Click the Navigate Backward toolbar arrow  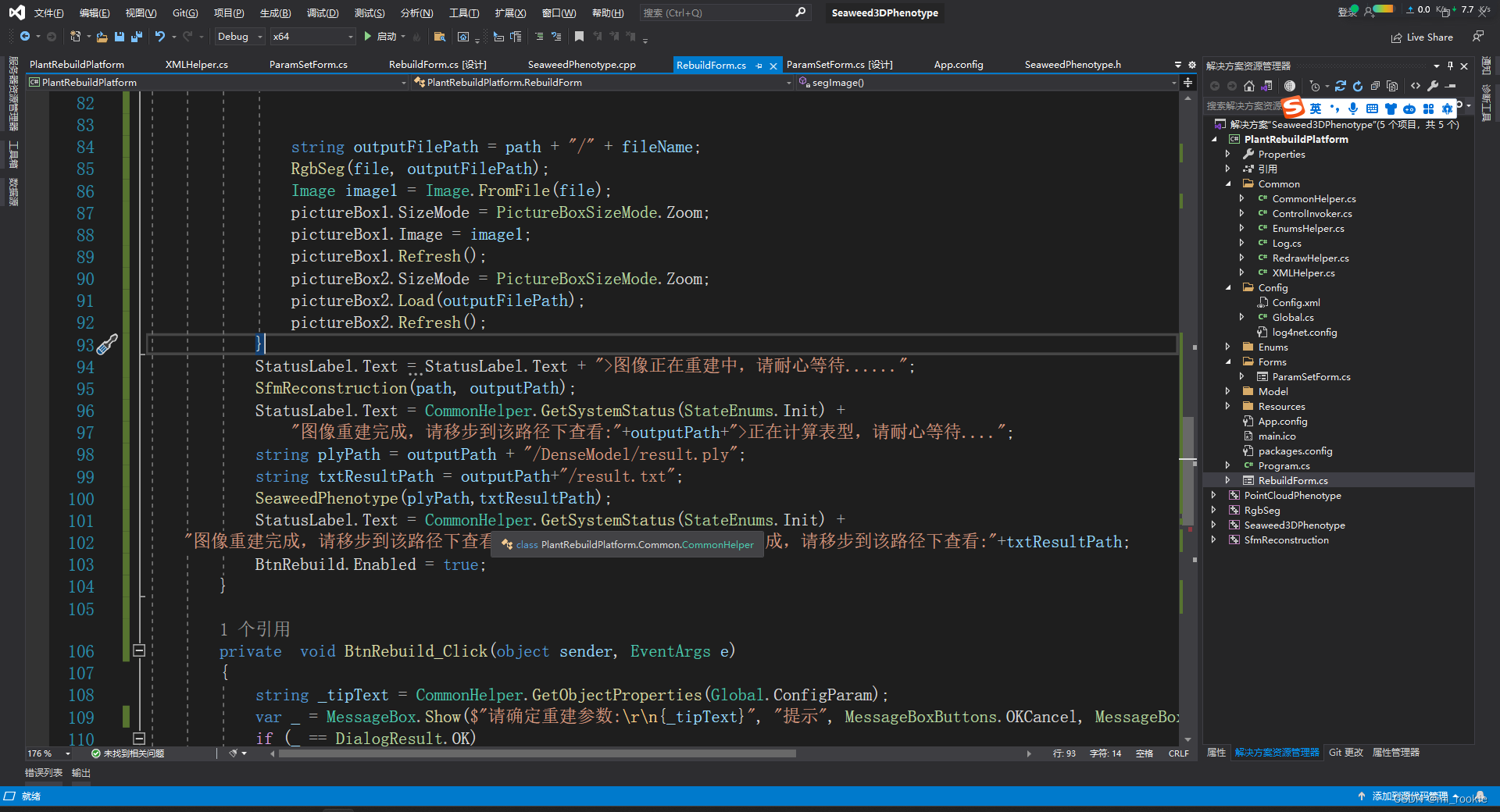coord(25,37)
